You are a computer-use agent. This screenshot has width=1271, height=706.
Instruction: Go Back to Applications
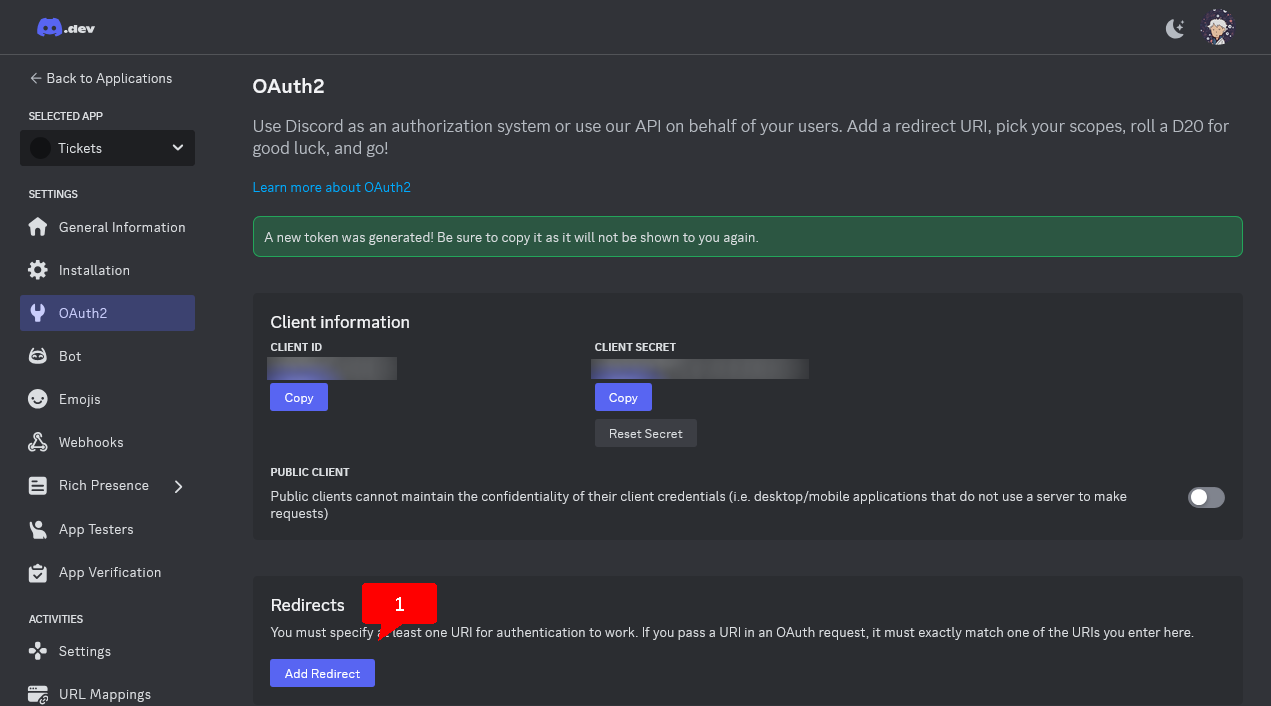click(x=100, y=78)
